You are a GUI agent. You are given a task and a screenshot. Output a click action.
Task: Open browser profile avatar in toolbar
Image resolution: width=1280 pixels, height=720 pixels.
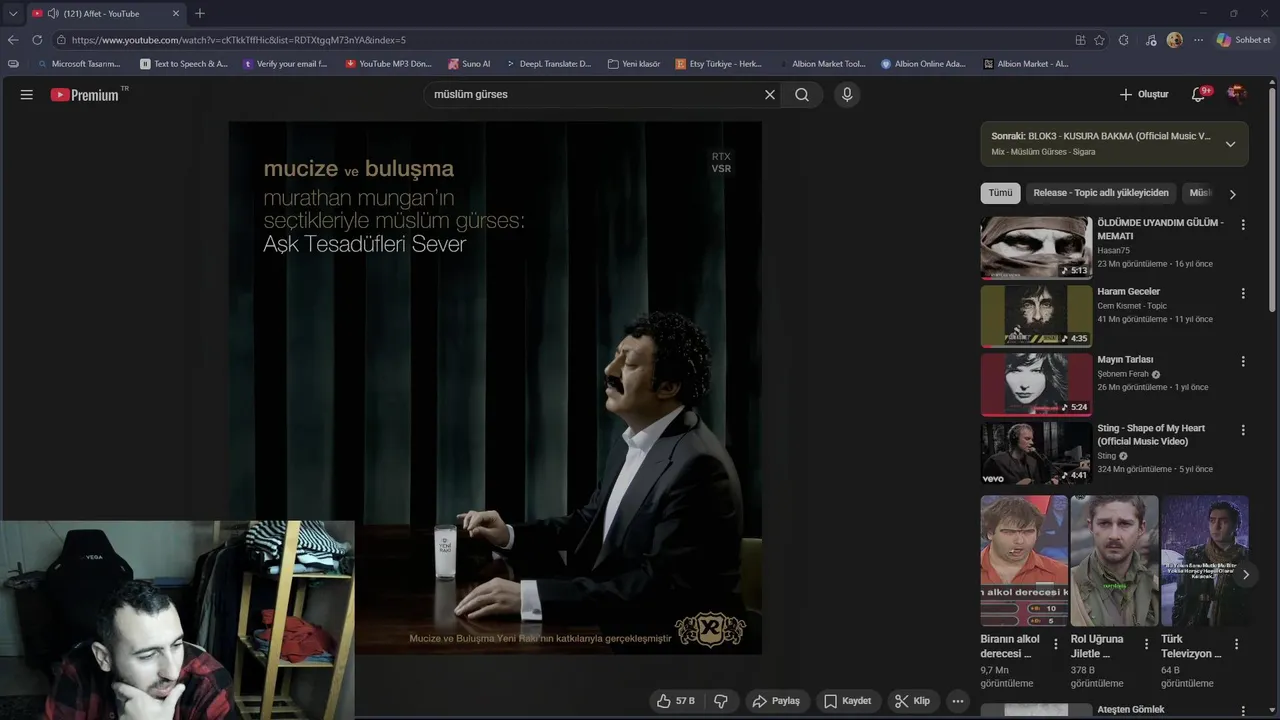[1174, 40]
